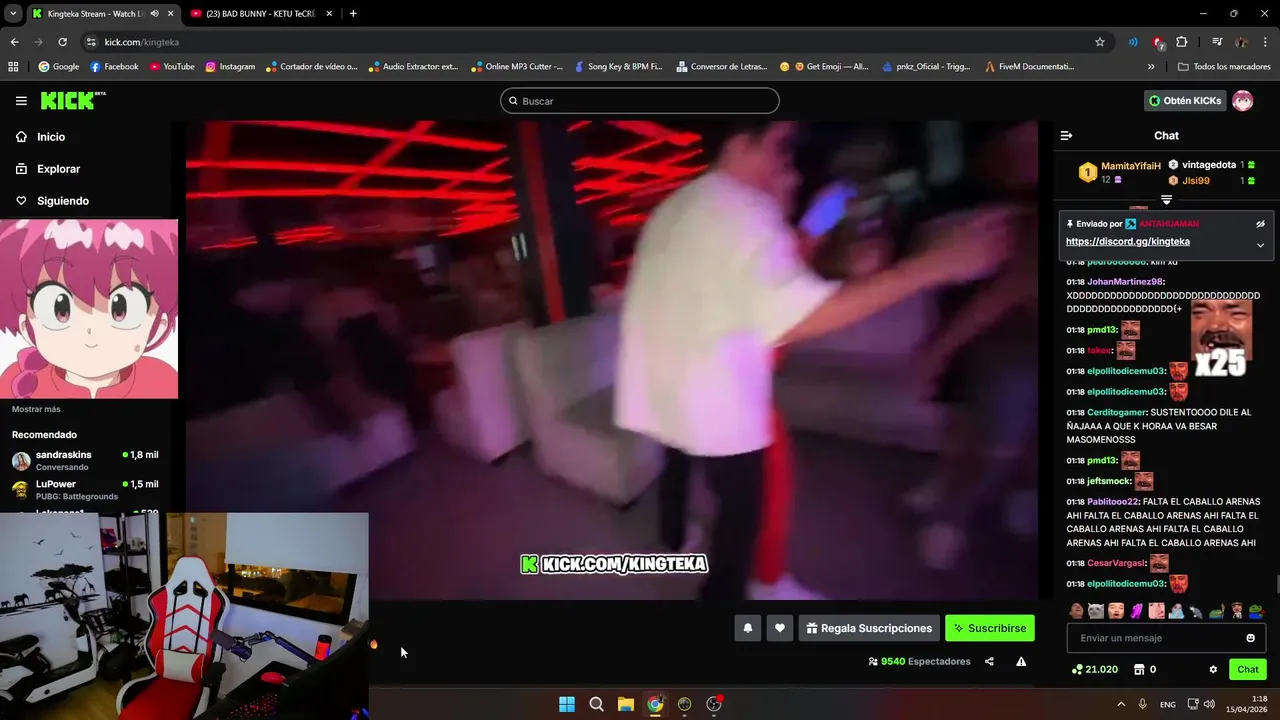
Task: Open File Explorer from taskbar
Action: pyautogui.click(x=626, y=704)
